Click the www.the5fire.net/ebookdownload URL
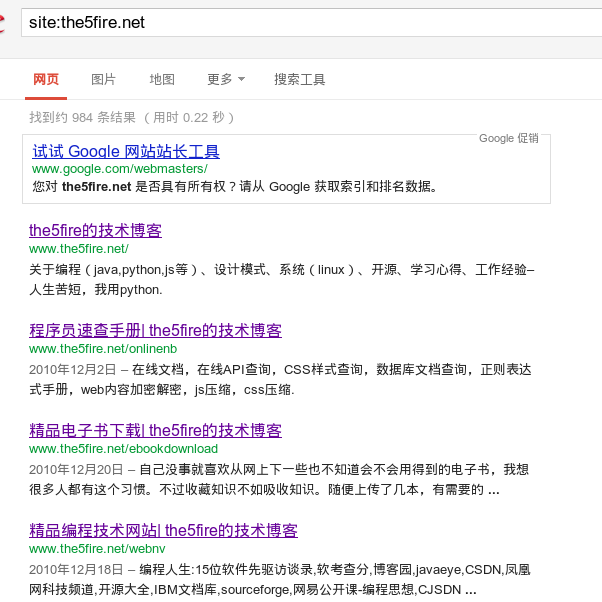602x602 pixels. pyautogui.click(x=123, y=448)
